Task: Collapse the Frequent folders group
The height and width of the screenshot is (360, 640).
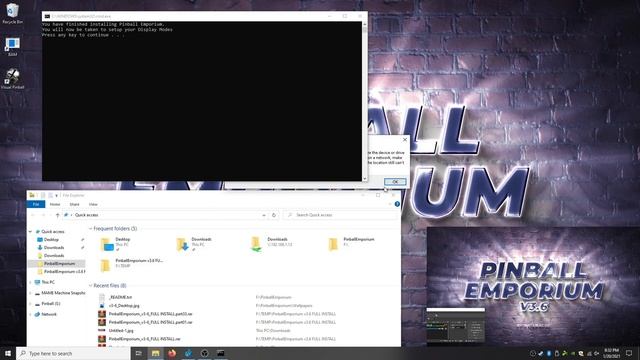Action: (x=91, y=229)
